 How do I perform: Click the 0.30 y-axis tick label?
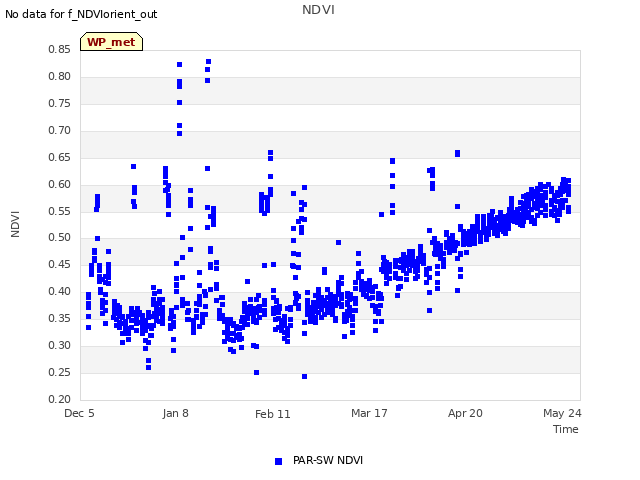click(59, 345)
